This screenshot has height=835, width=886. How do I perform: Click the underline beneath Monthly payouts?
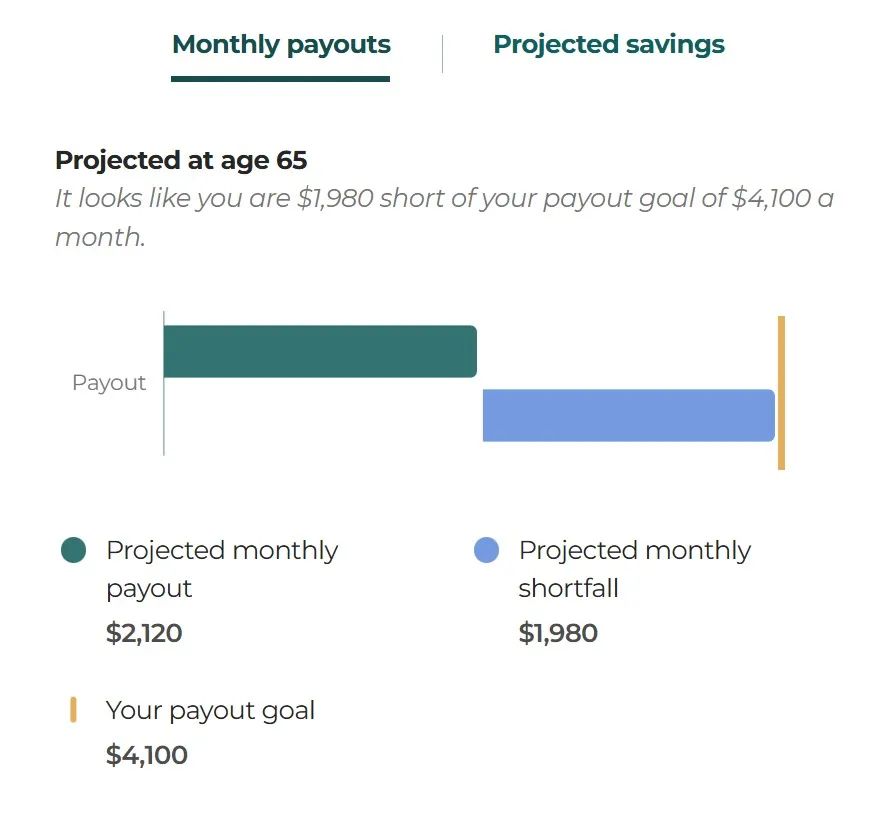(280, 79)
